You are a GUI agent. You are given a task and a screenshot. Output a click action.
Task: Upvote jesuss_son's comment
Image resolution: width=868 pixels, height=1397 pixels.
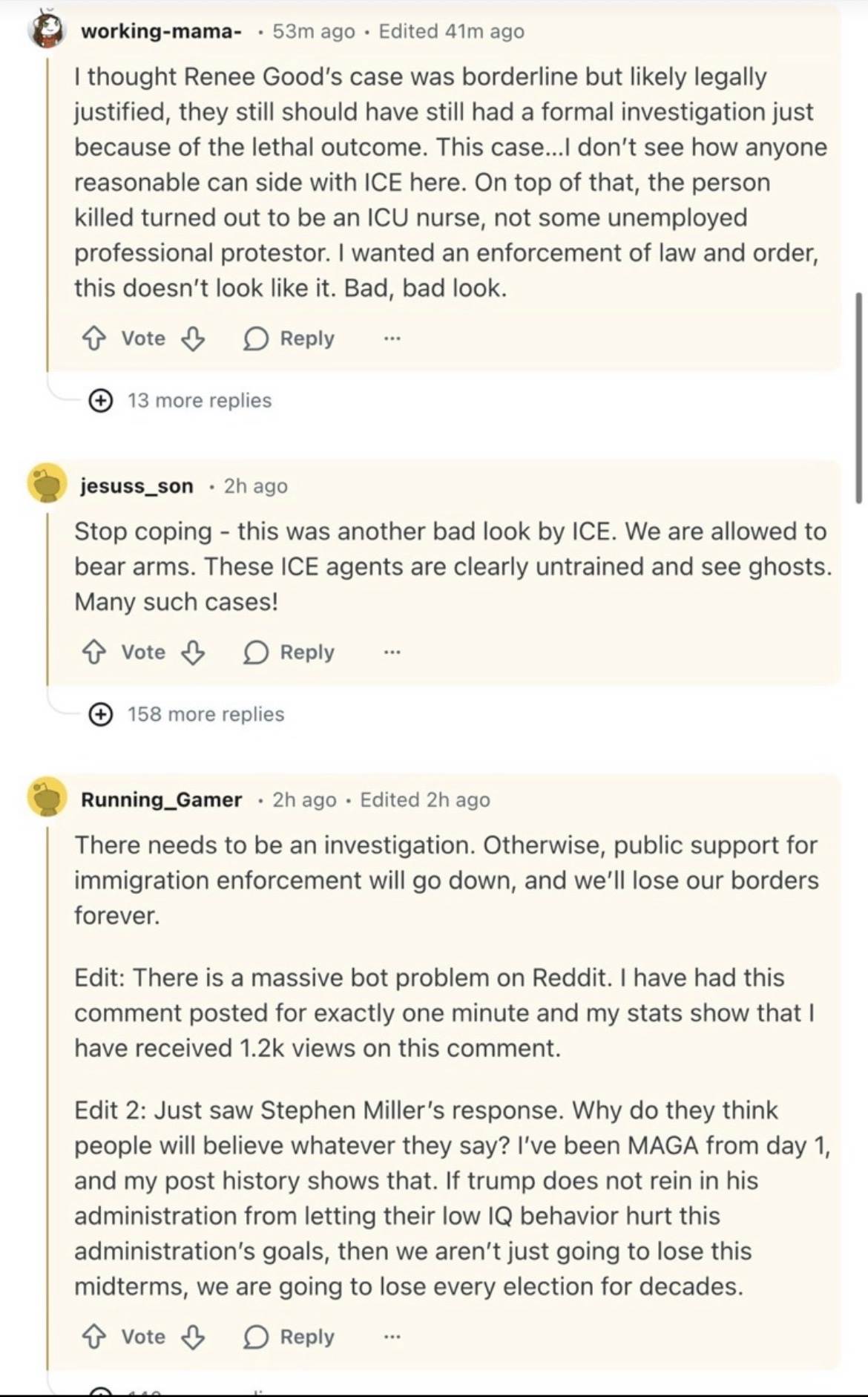tap(93, 652)
